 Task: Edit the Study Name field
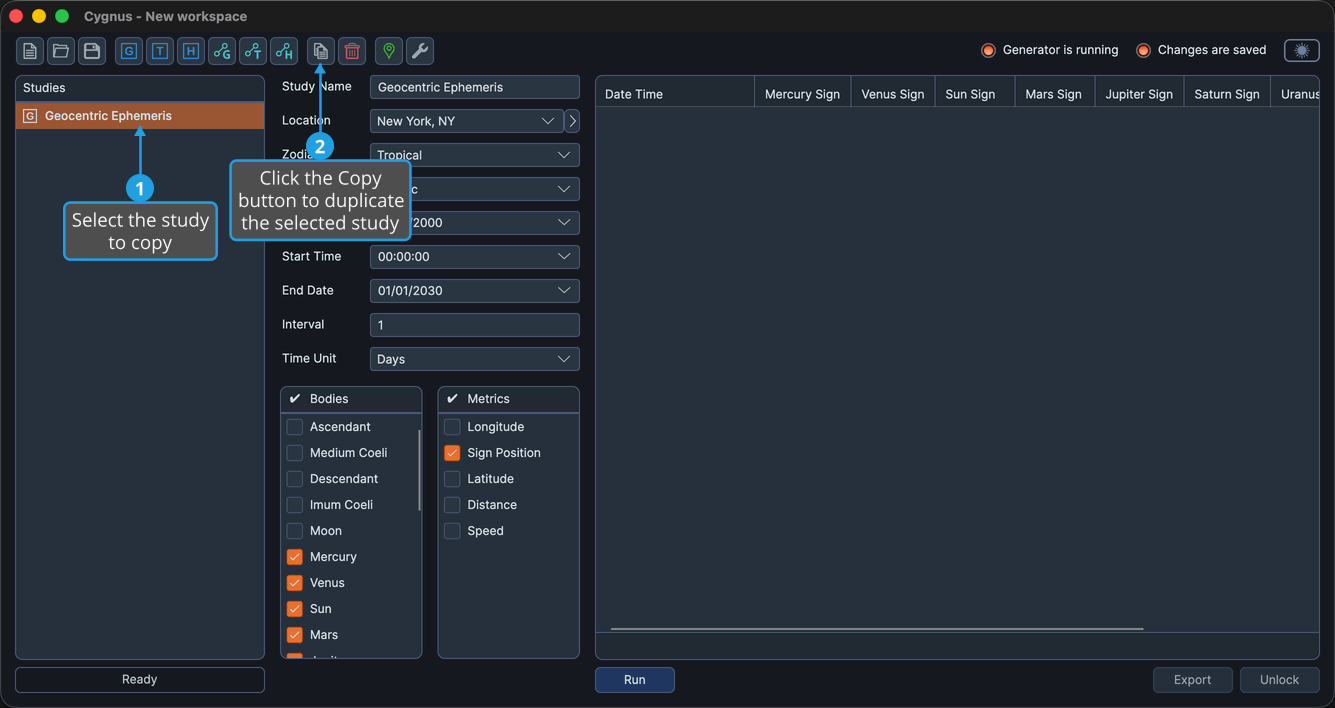click(475, 87)
